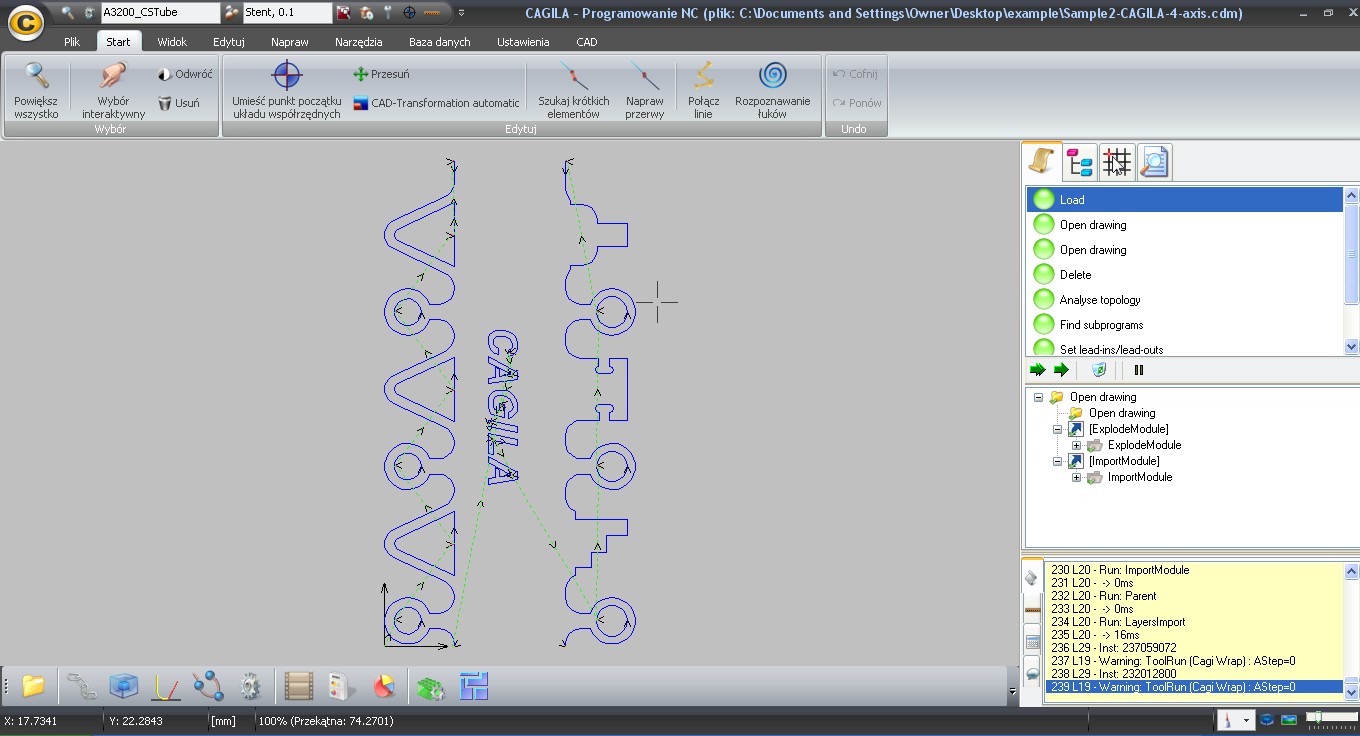The width and height of the screenshot is (1360, 736).
Task: Open the quick access toolbar customize arrow
Action: [460, 13]
